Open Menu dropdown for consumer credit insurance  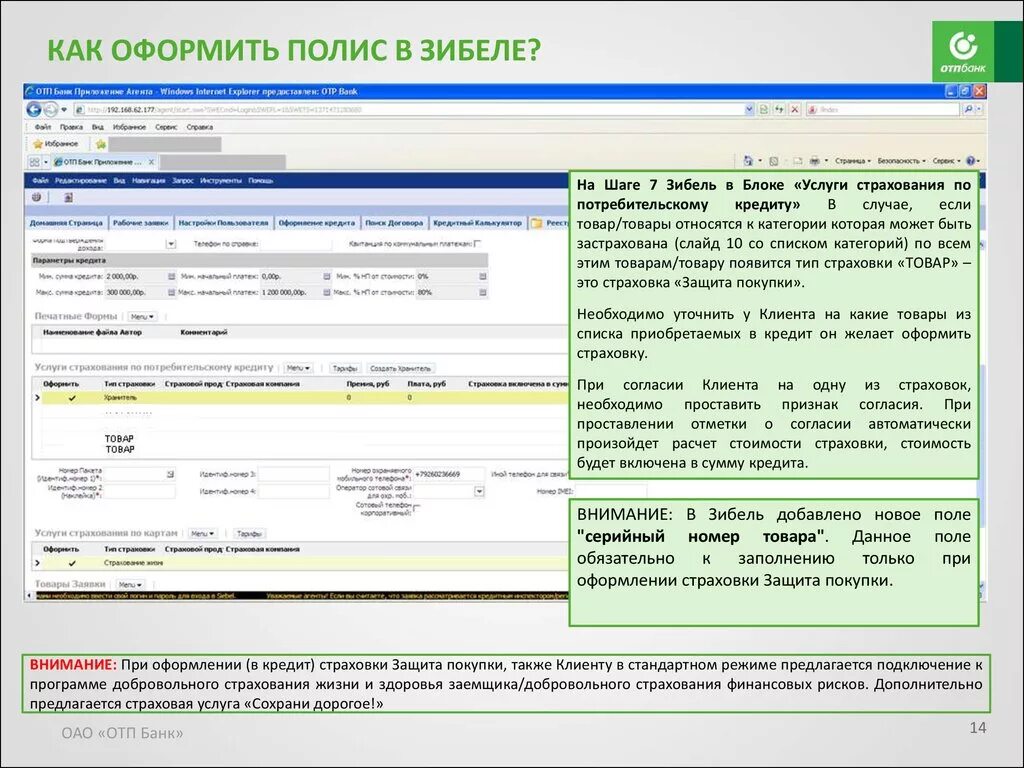pyautogui.click(x=298, y=368)
